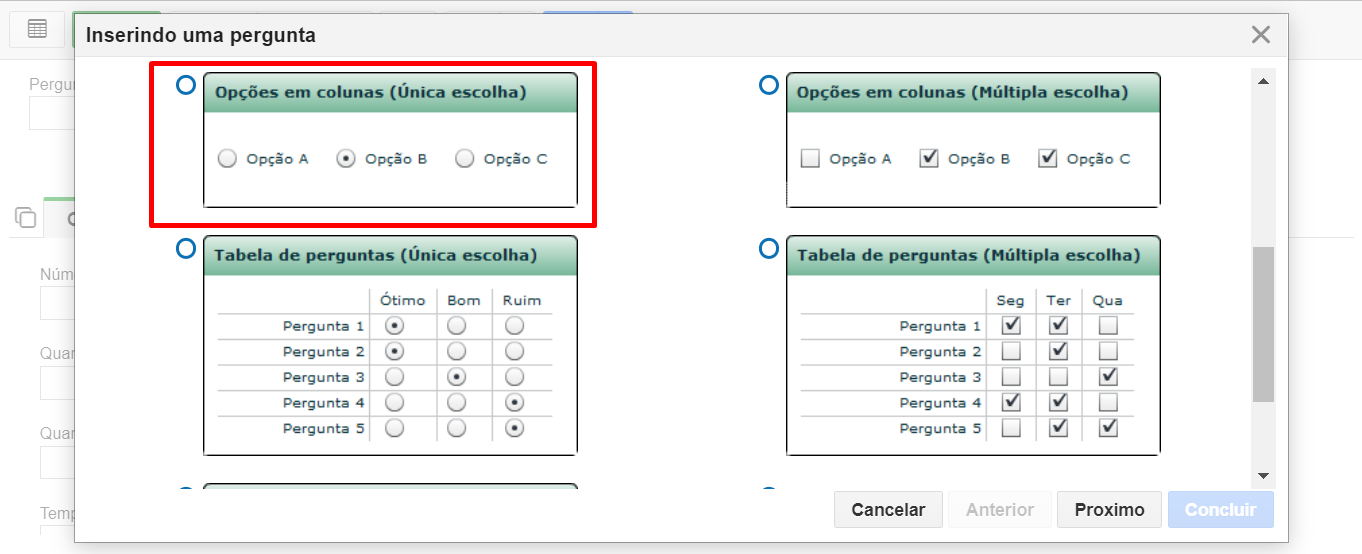Select the Opção C radio in the single-choice preview

(464, 158)
